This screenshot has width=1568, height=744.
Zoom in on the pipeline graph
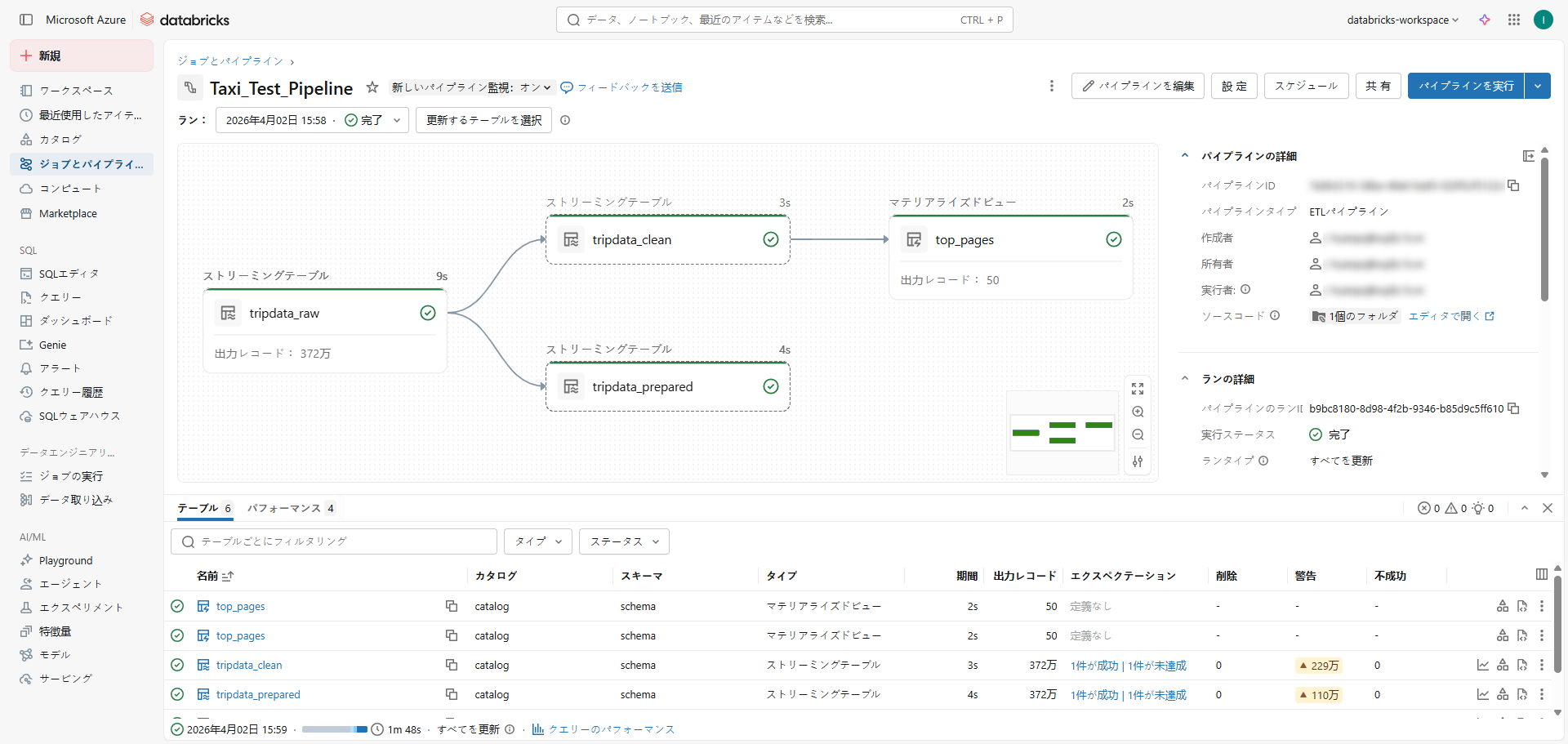(1138, 412)
